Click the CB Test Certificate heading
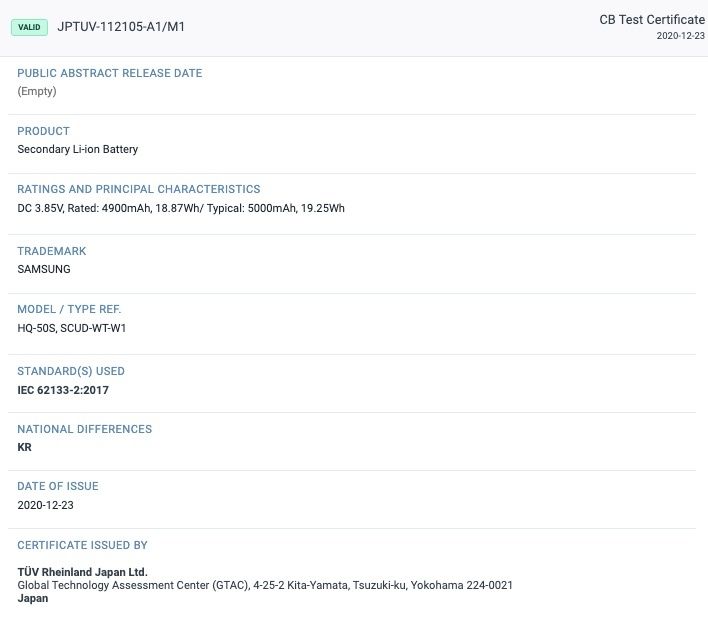This screenshot has height=631, width=708. (x=652, y=19)
